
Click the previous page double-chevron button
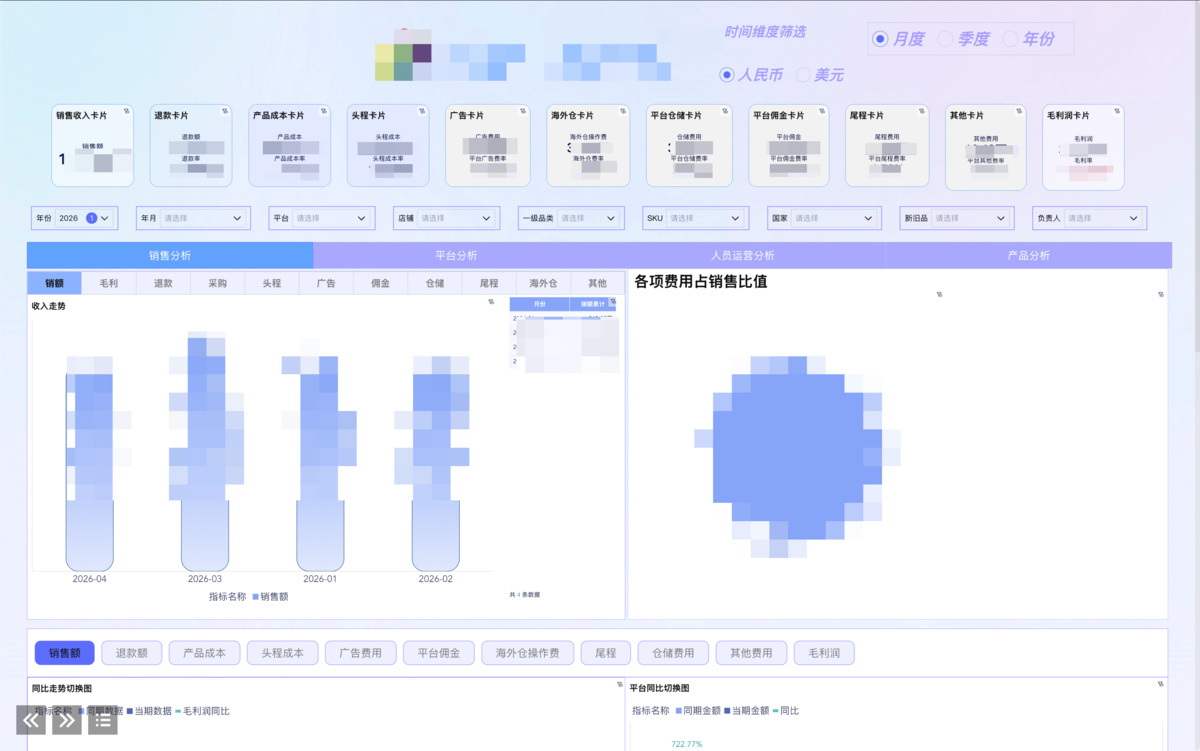31,720
